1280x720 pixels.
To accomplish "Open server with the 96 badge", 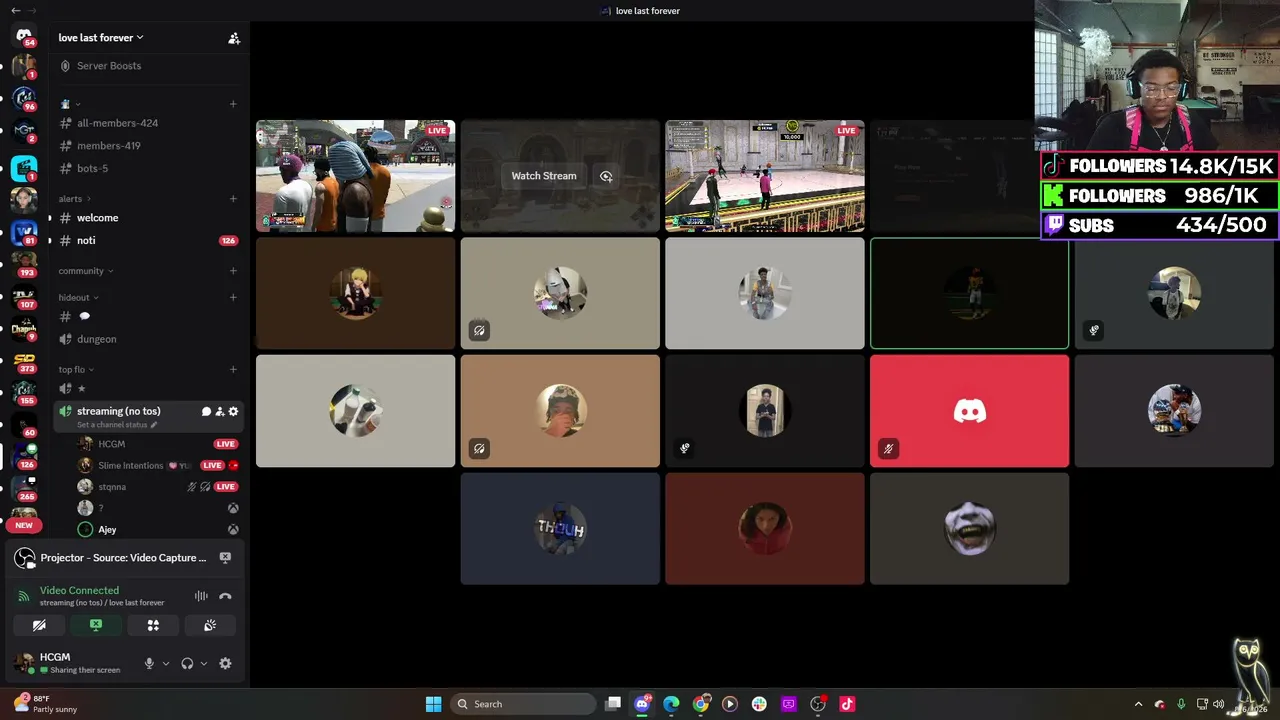I will (24, 99).
